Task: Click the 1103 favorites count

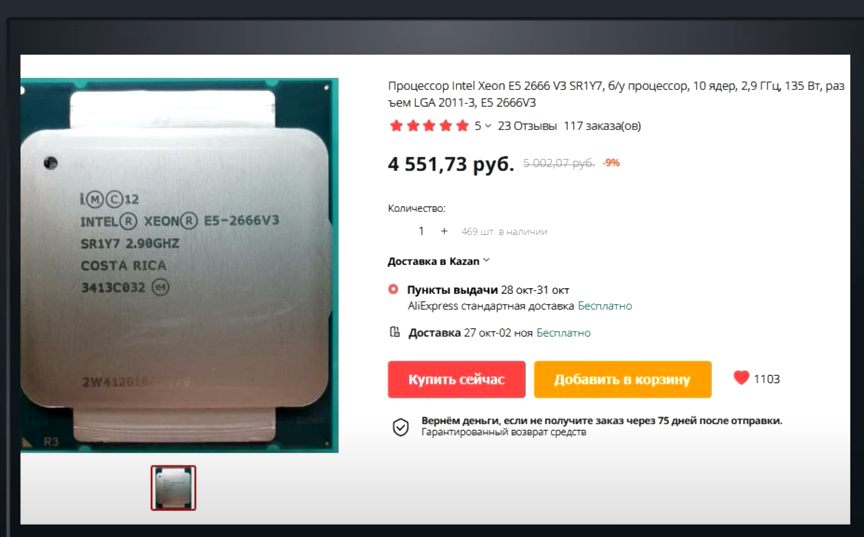Action: point(766,379)
